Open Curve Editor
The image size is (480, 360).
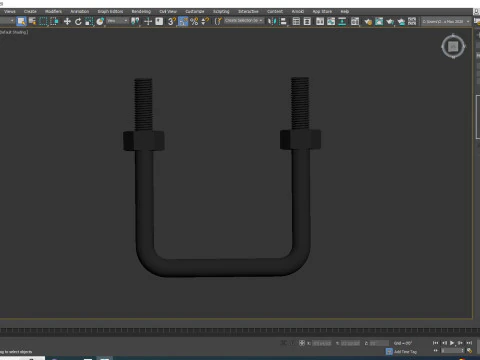point(331,21)
